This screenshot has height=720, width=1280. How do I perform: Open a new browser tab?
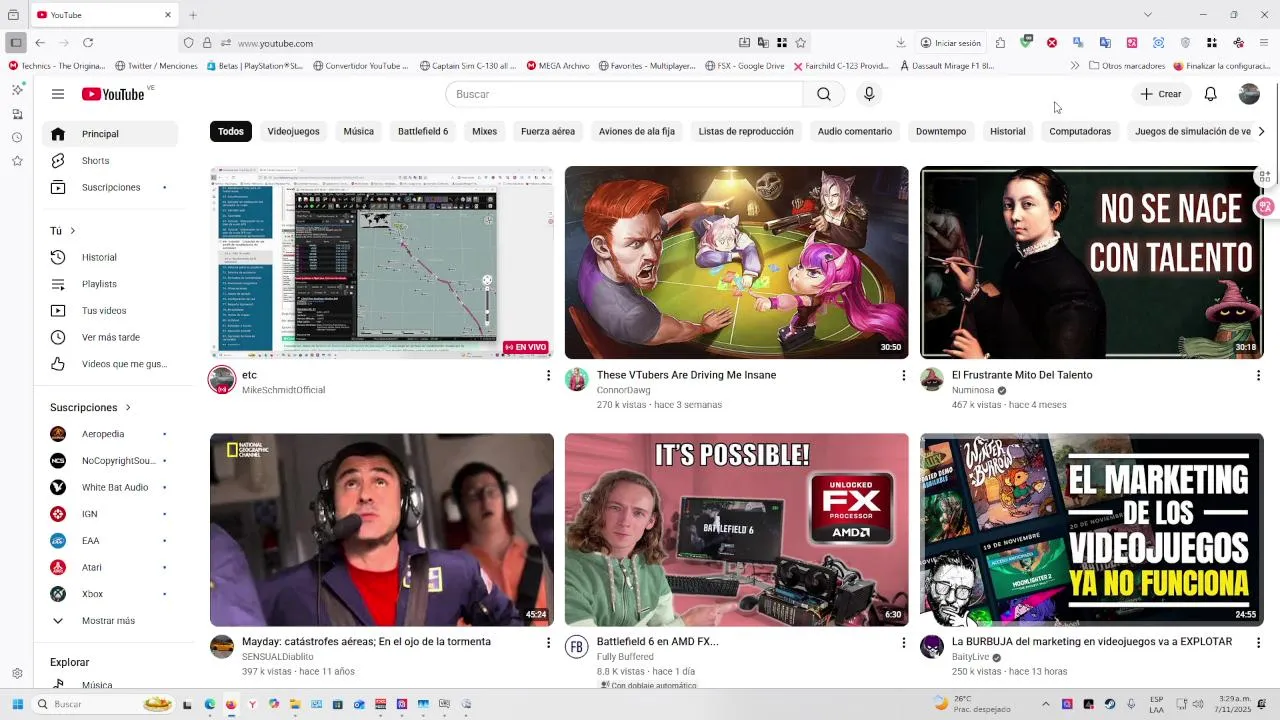193,15
